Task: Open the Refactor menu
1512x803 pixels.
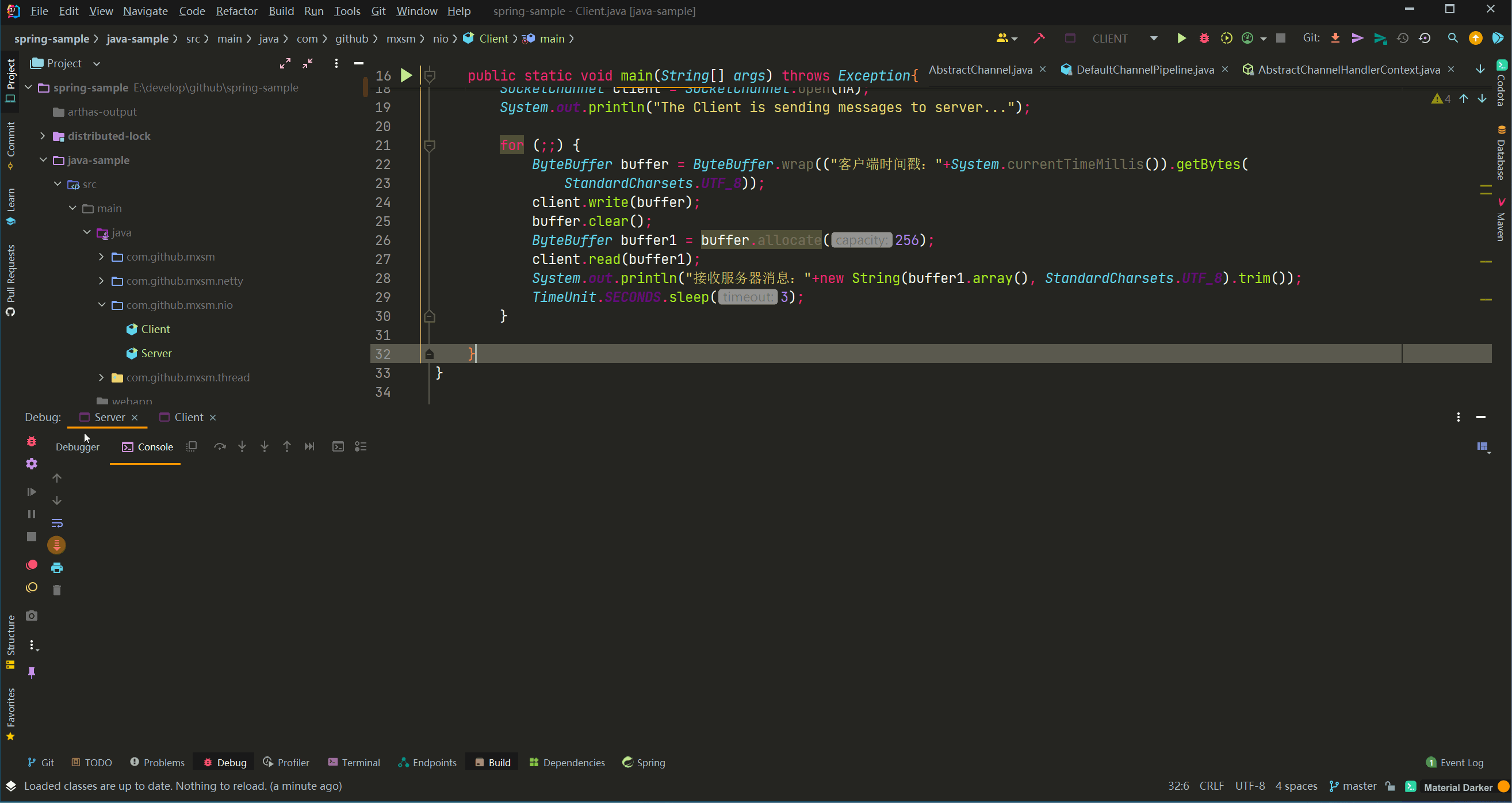Action: (236, 10)
